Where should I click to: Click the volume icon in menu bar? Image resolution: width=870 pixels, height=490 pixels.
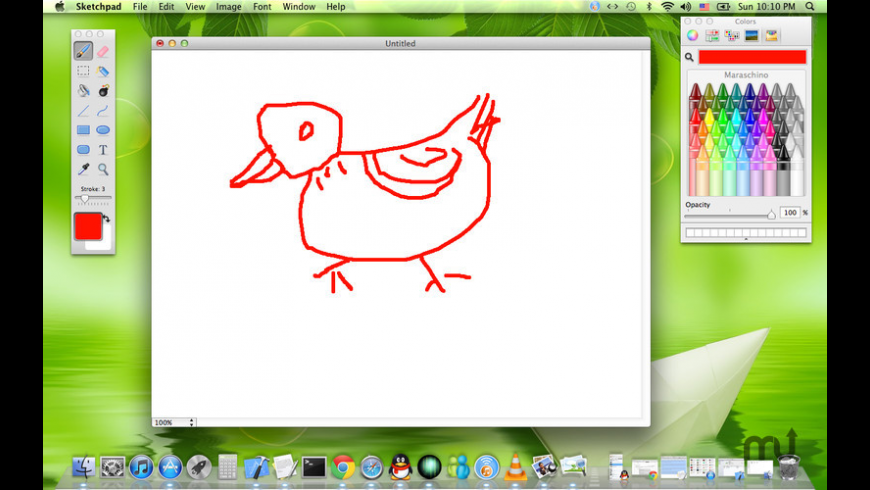pyautogui.click(x=686, y=7)
